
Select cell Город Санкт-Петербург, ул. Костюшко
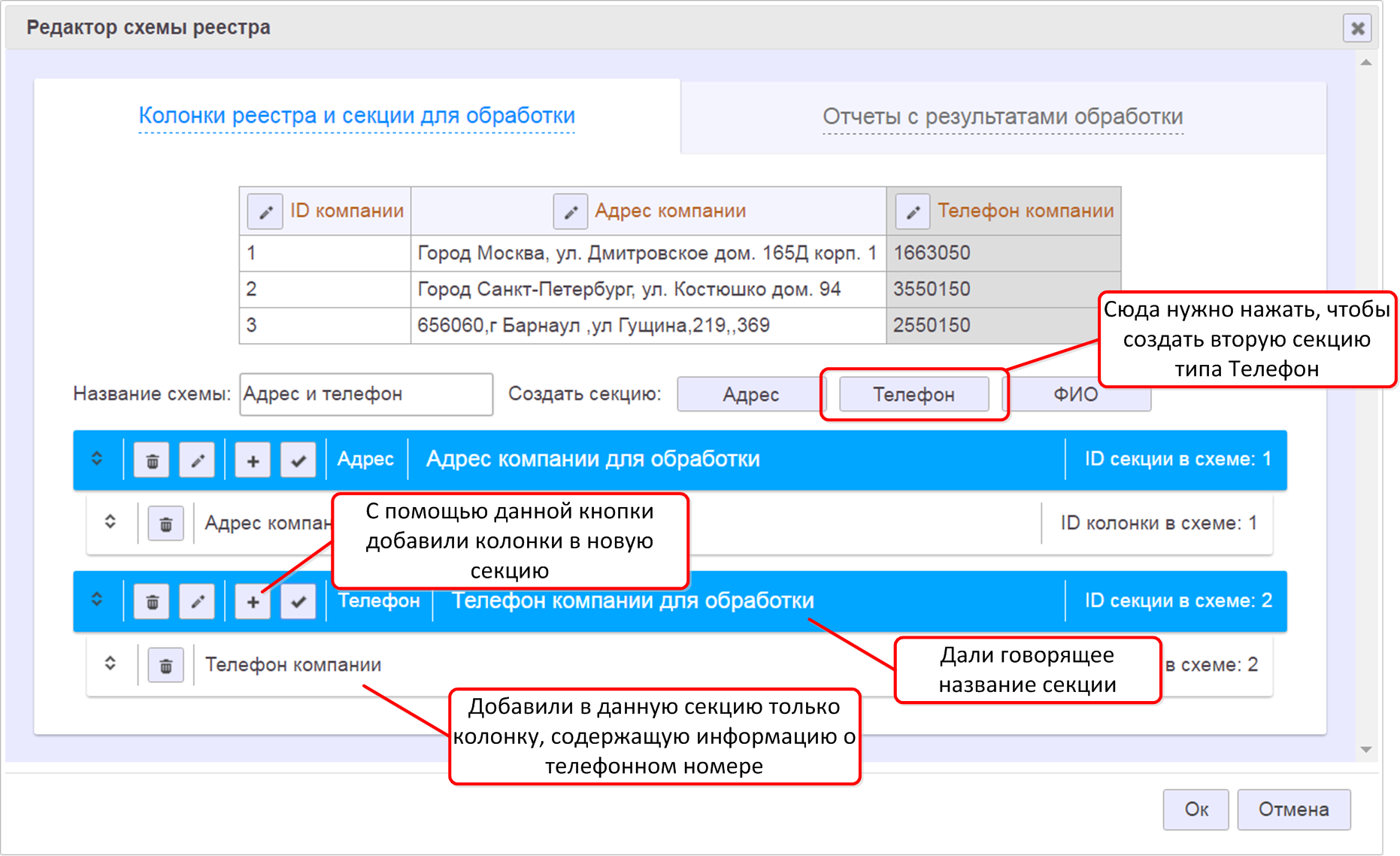pos(648,290)
